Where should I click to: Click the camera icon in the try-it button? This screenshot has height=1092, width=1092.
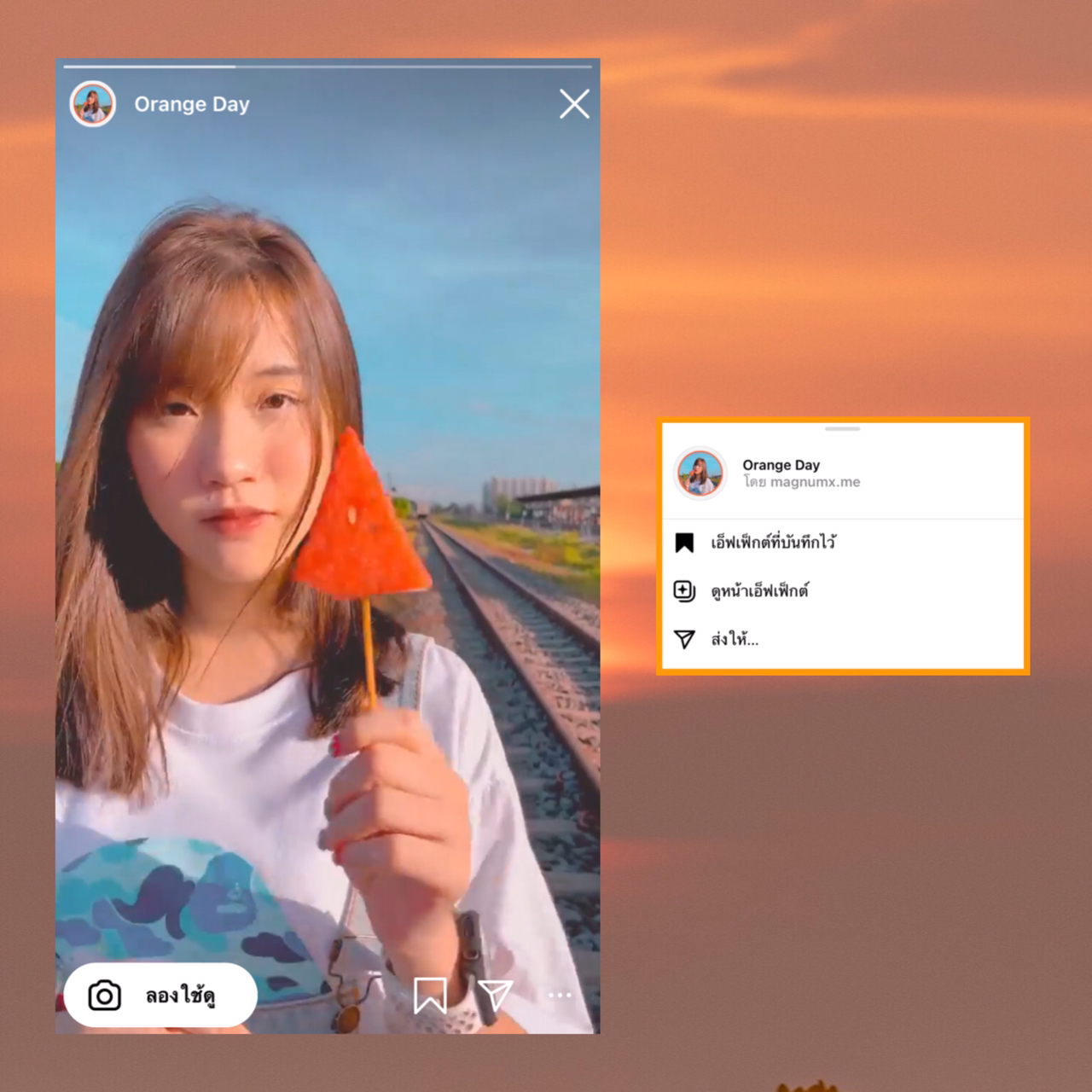tap(105, 996)
